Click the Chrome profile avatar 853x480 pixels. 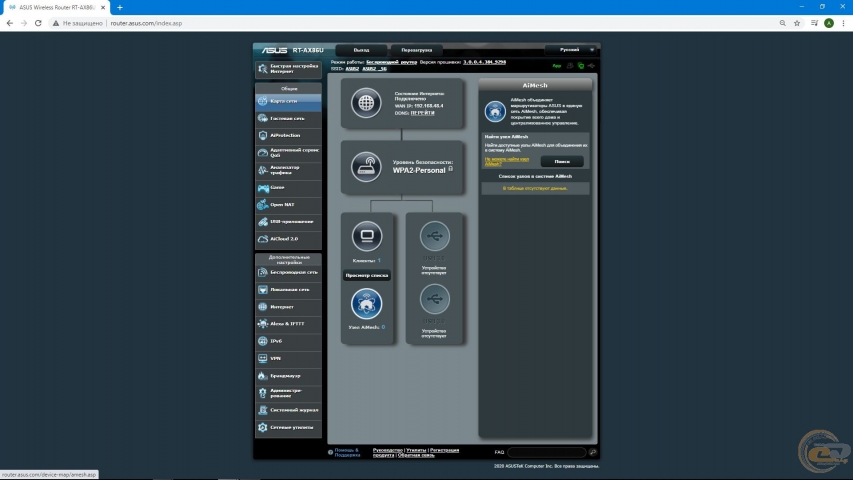[829, 23]
